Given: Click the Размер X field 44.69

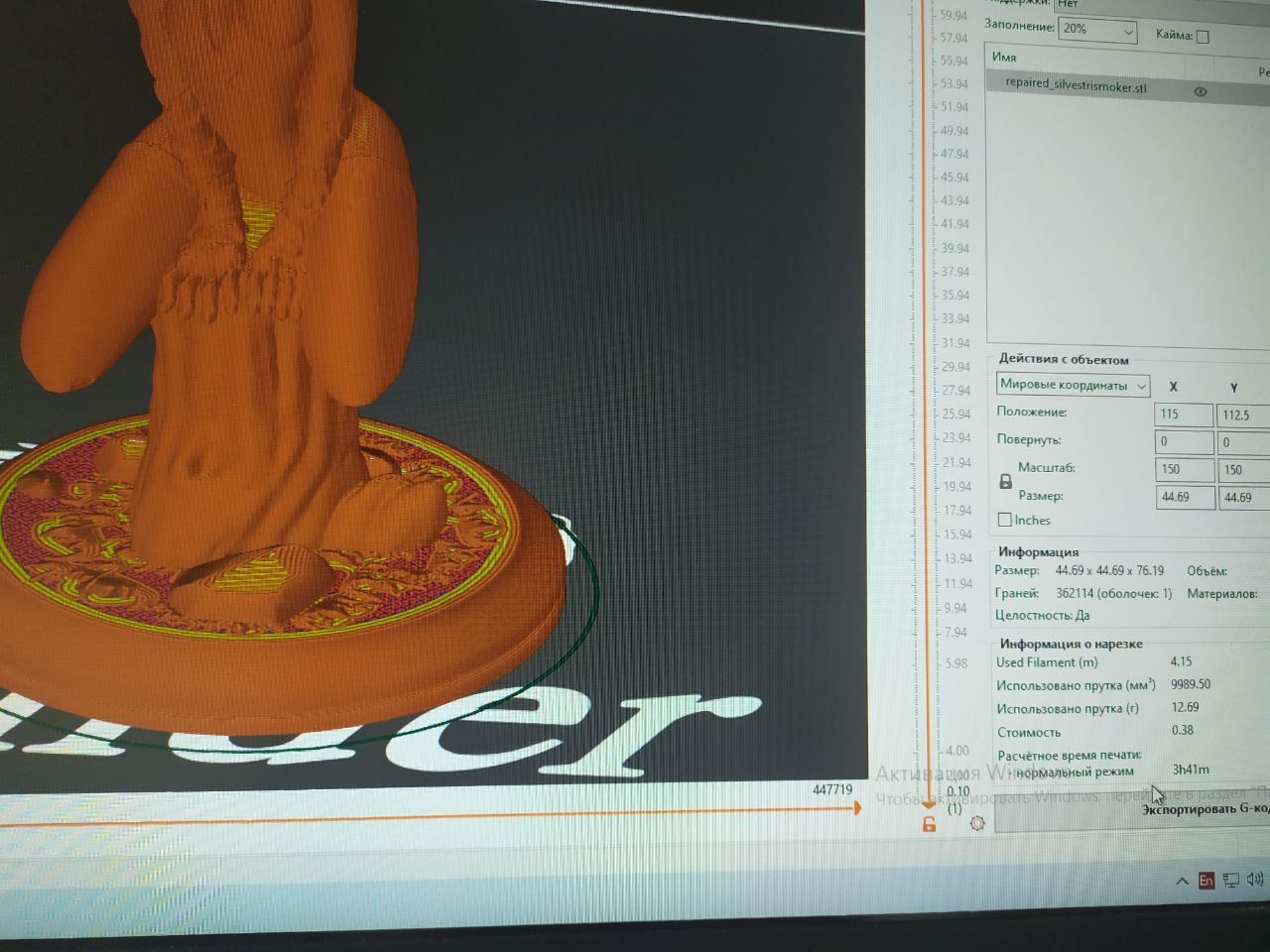Looking at the screenshot, I should point(1184,497).
